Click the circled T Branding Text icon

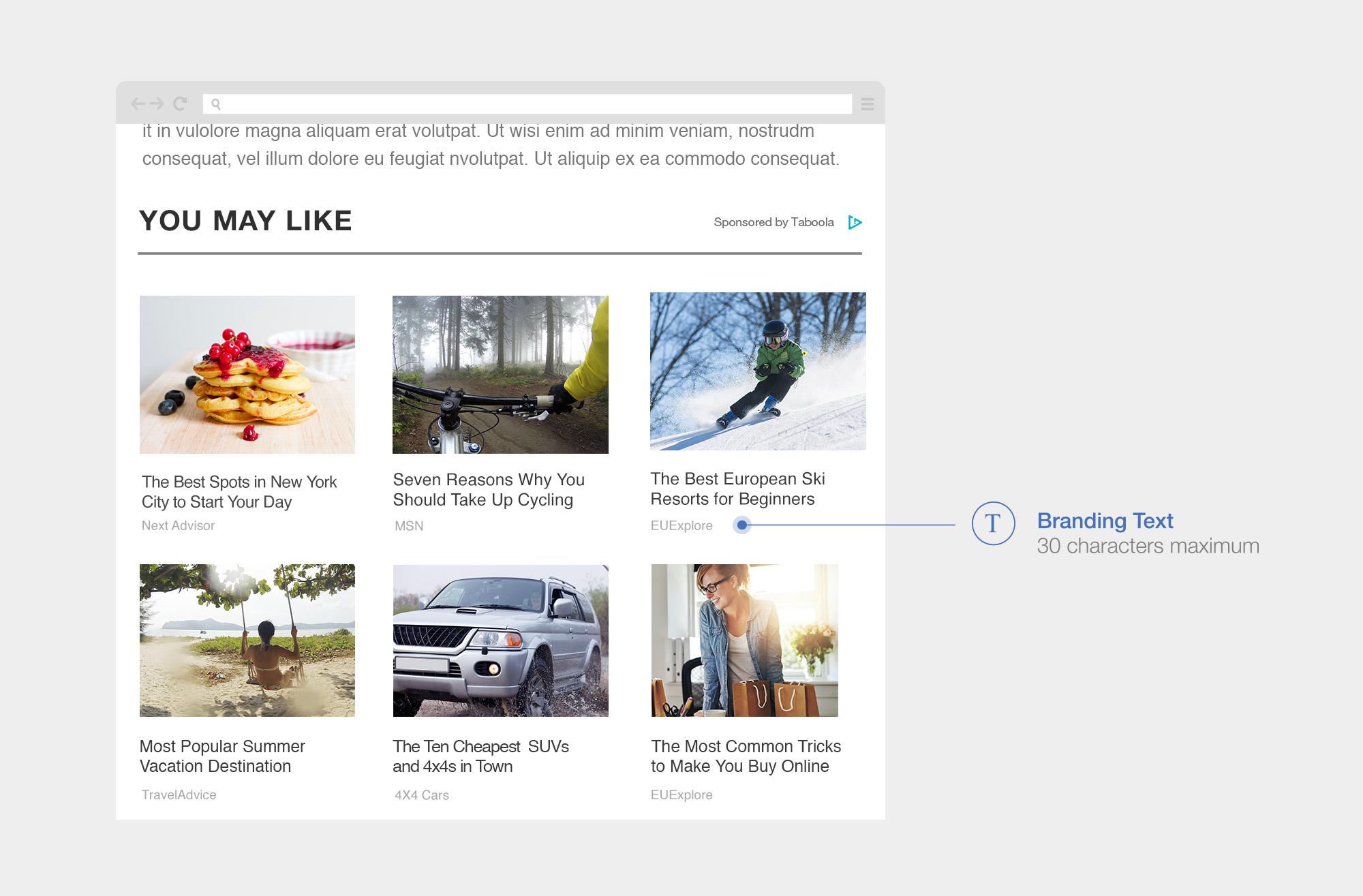[x=993, y=523]
